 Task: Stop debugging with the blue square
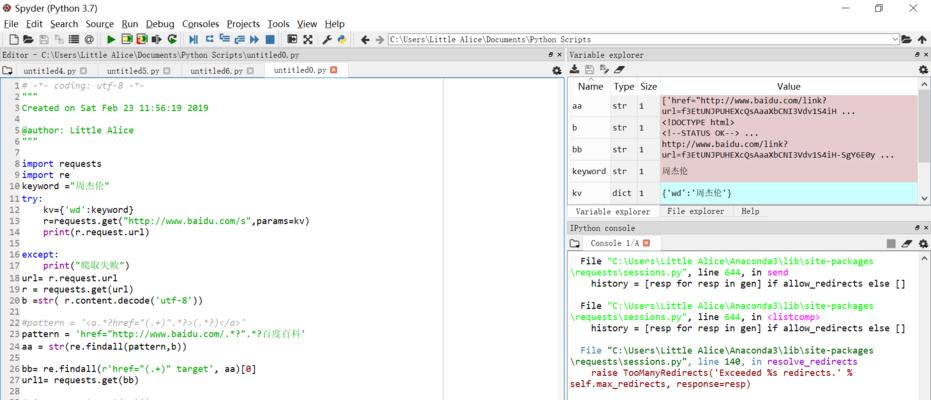(x=270, y=40)
